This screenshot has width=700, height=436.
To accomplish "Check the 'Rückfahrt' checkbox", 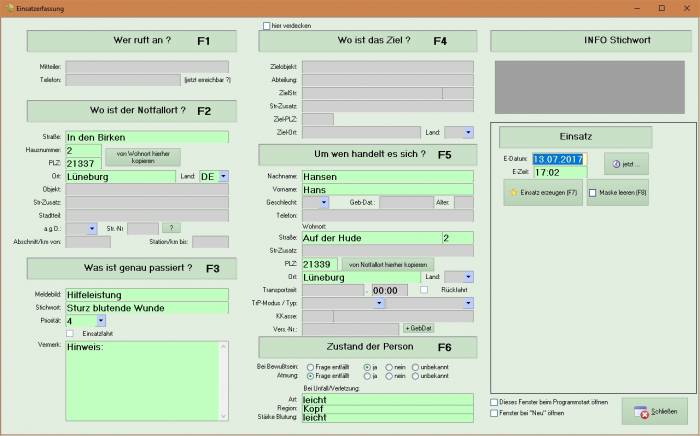I will [x=423, y=289].
